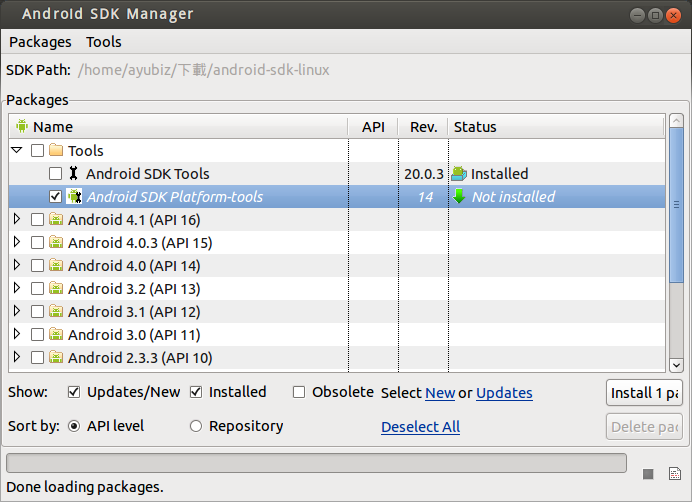The height and width of the screenshot is (502, 692).
Task: Click the Deselect All link
Action: 420,427
